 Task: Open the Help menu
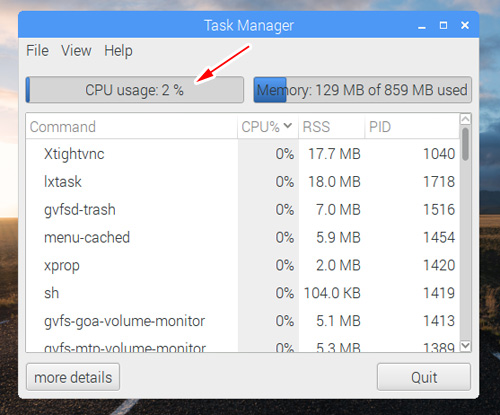[118, 51]
